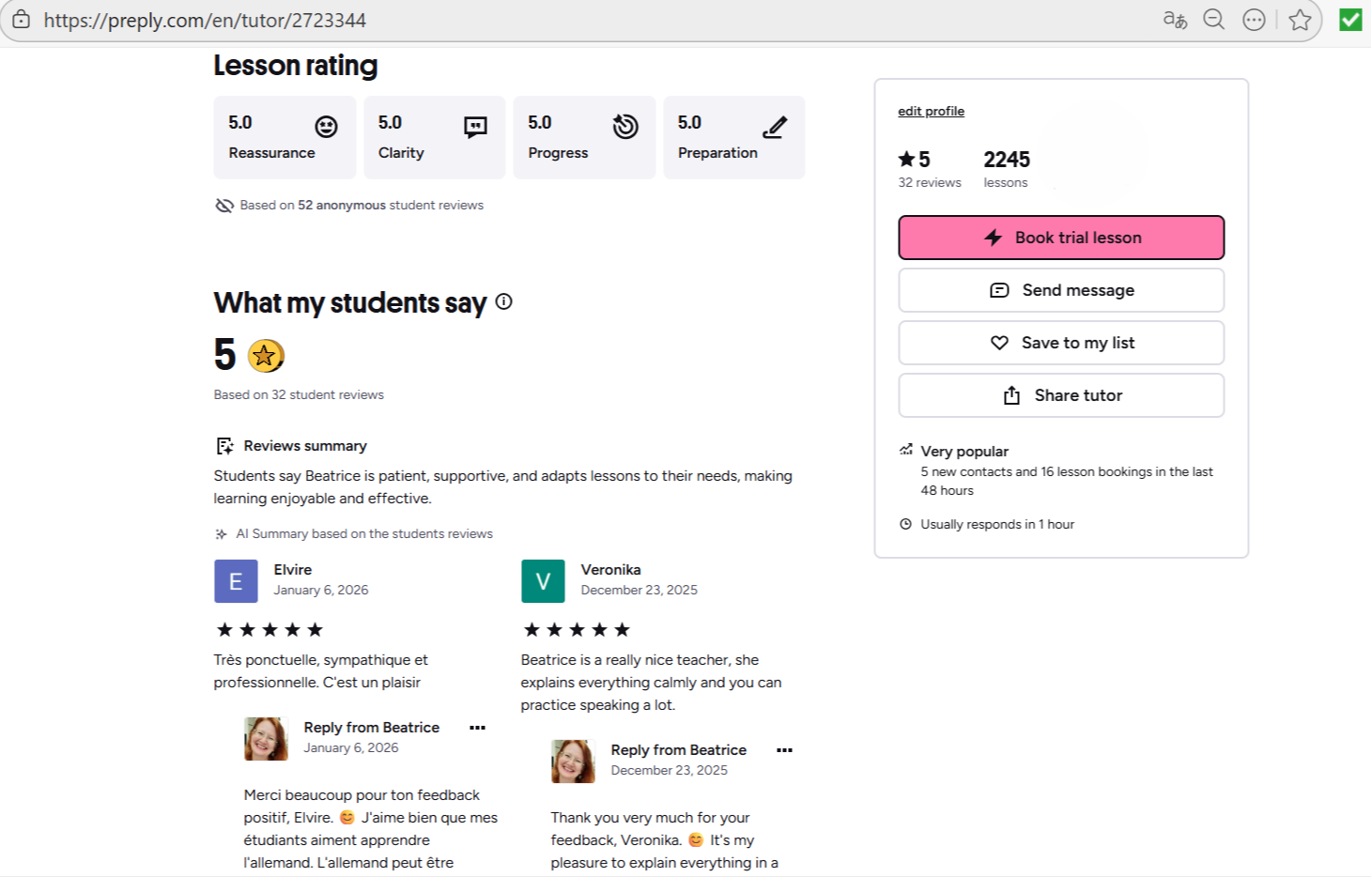The width and height of the screenshot is (1372, 877).
Task: Click Elvire's reviewer avatar
Action: (236, 581)
